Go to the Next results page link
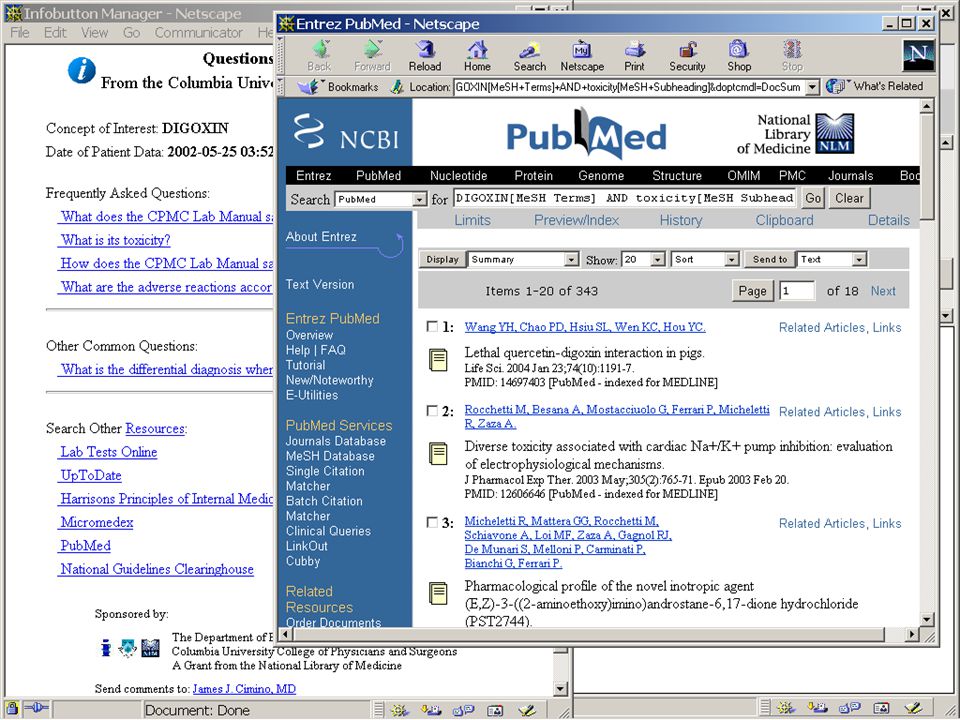Image resolution: width=960 pixels, height=720 pixels. click(883, 291)
